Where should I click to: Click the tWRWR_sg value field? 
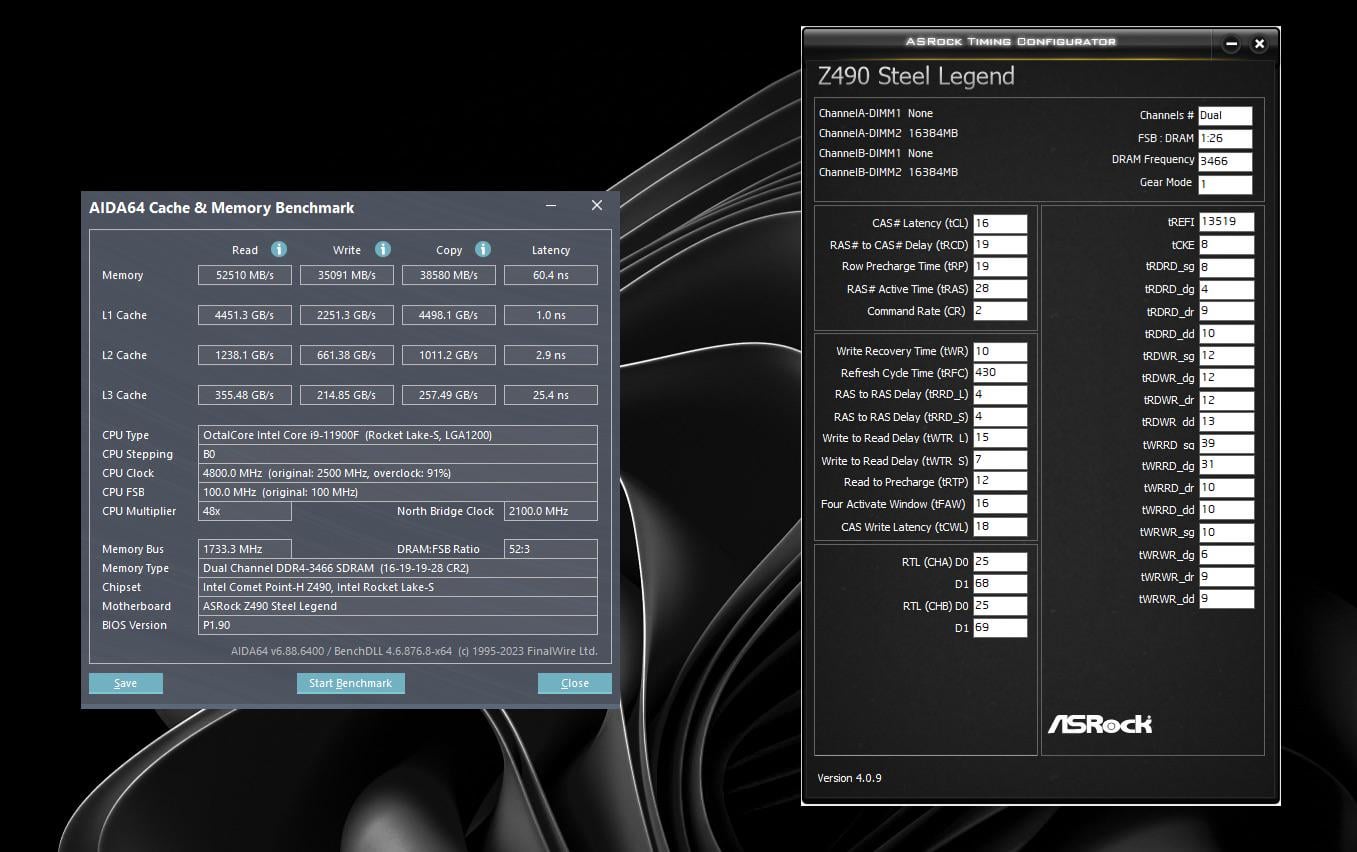click(1226, 533)
